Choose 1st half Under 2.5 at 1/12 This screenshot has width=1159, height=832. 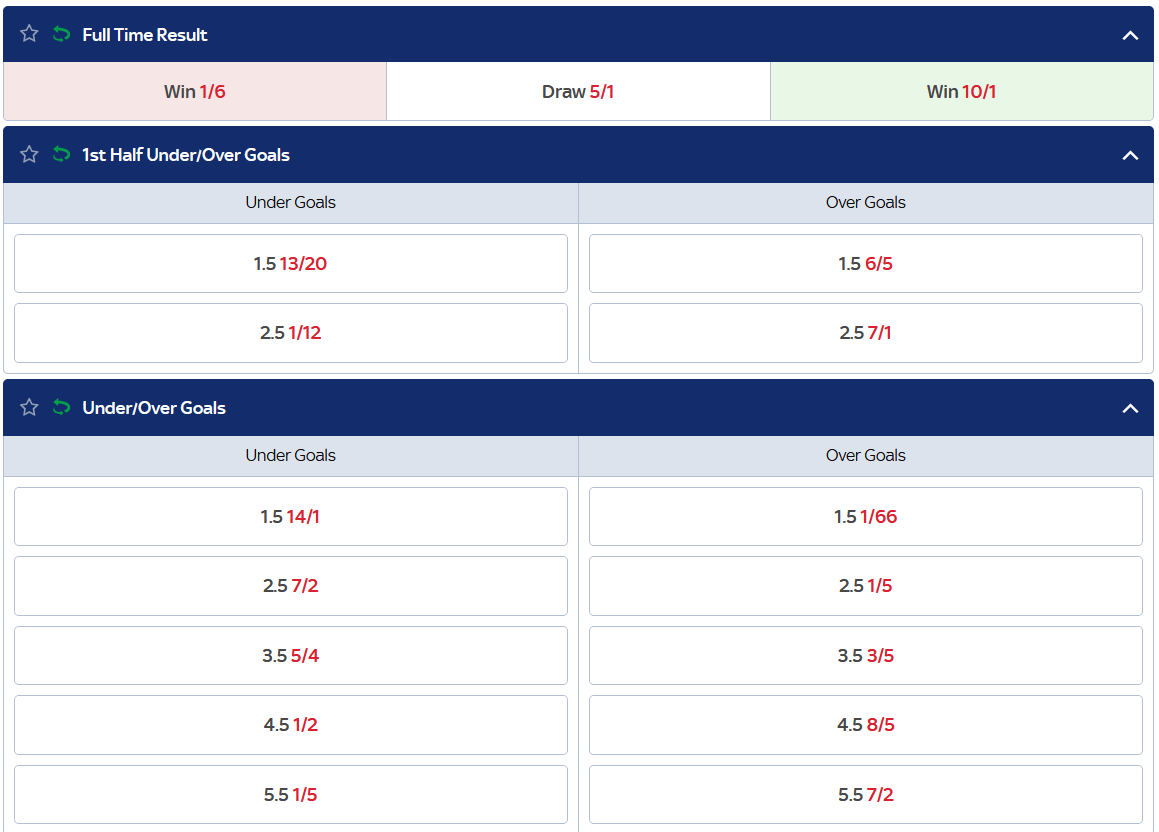pyautogui.click(x=290, y=332)
